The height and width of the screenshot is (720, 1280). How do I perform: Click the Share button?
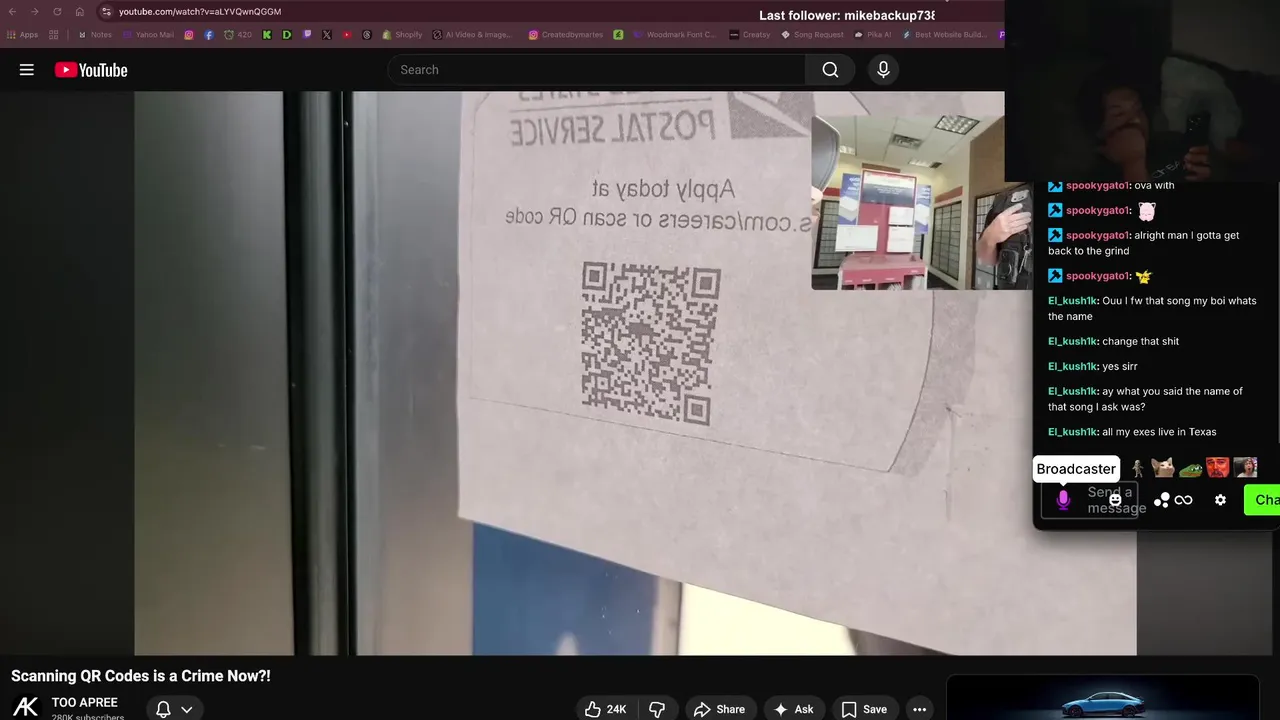pyautogui.click(x=719, y=709)
